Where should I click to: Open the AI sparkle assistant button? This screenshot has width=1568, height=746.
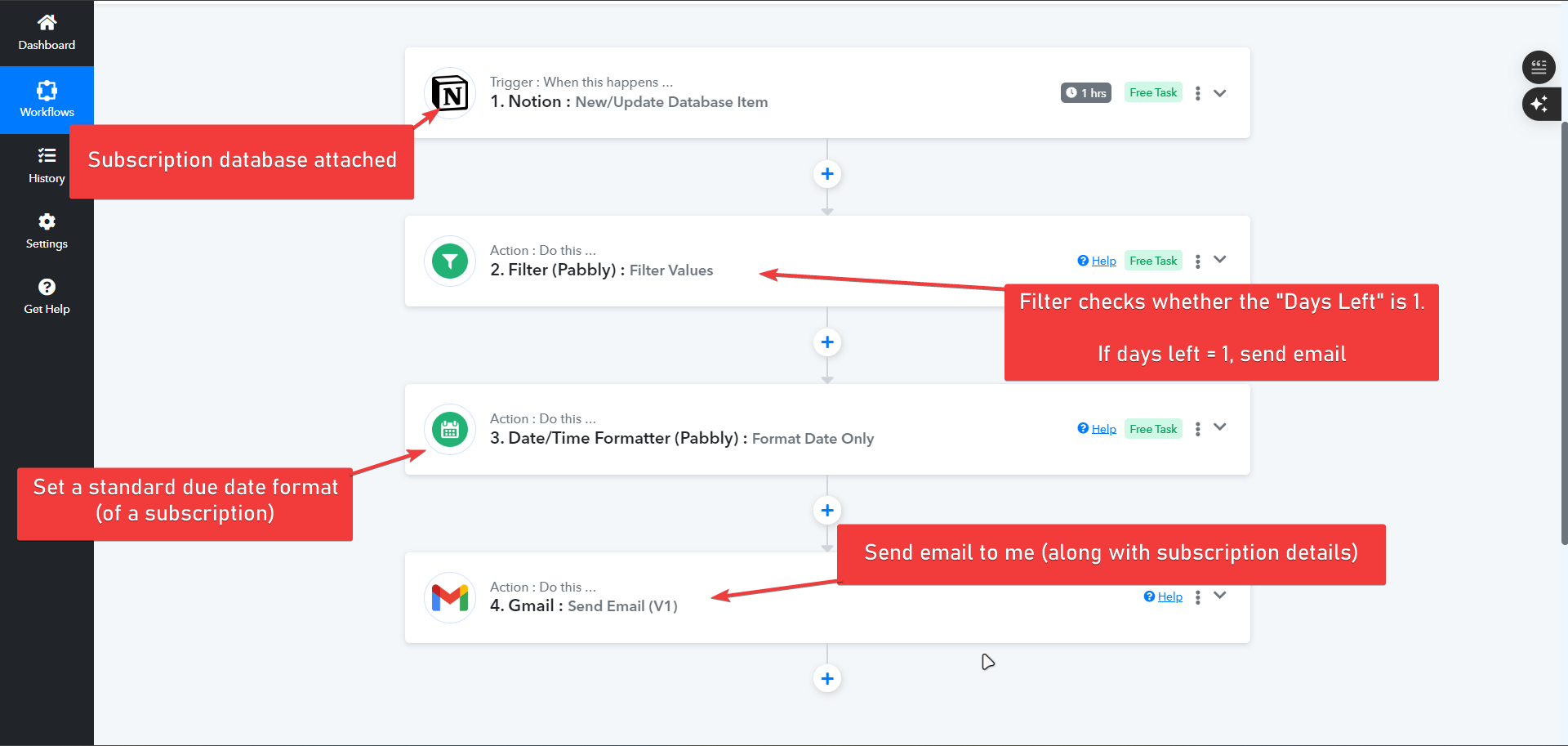[x=1541, y=104]
